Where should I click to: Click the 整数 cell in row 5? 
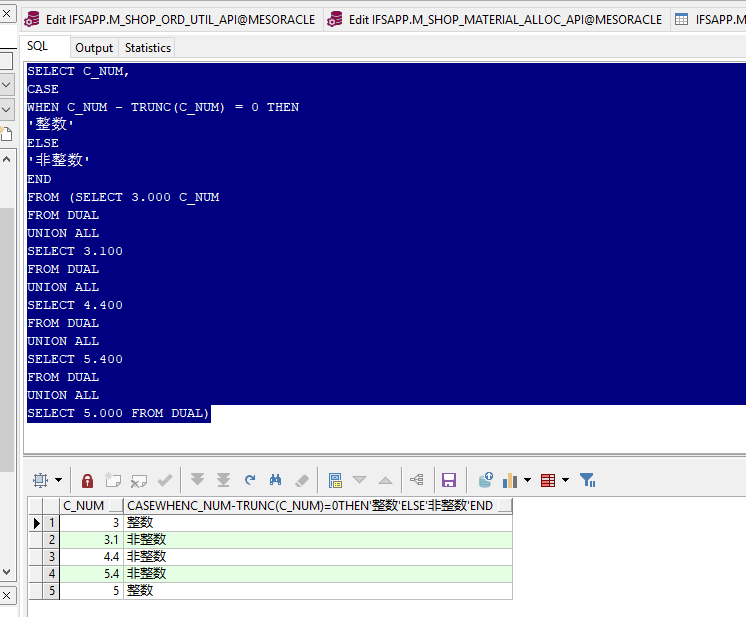pos(318,591)
